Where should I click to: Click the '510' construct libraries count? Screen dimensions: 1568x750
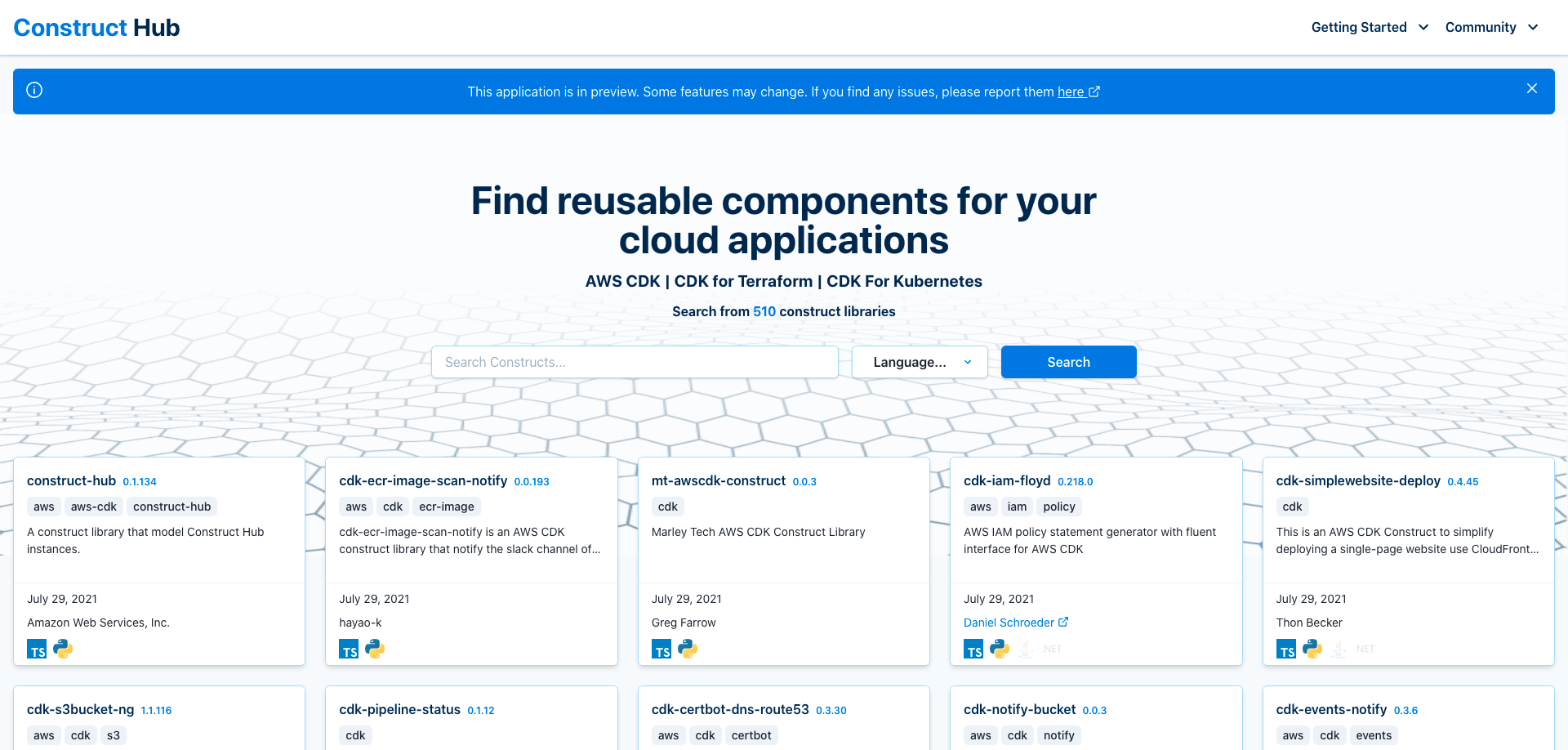pos(764,311)
